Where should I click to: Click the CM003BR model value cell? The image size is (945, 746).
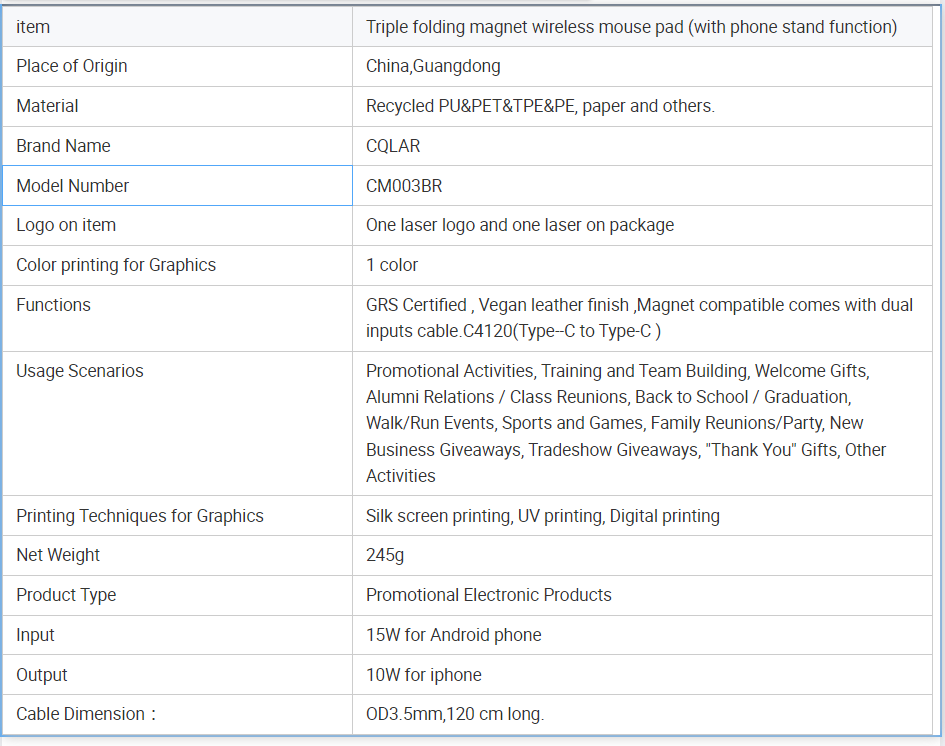coord(642,186)
